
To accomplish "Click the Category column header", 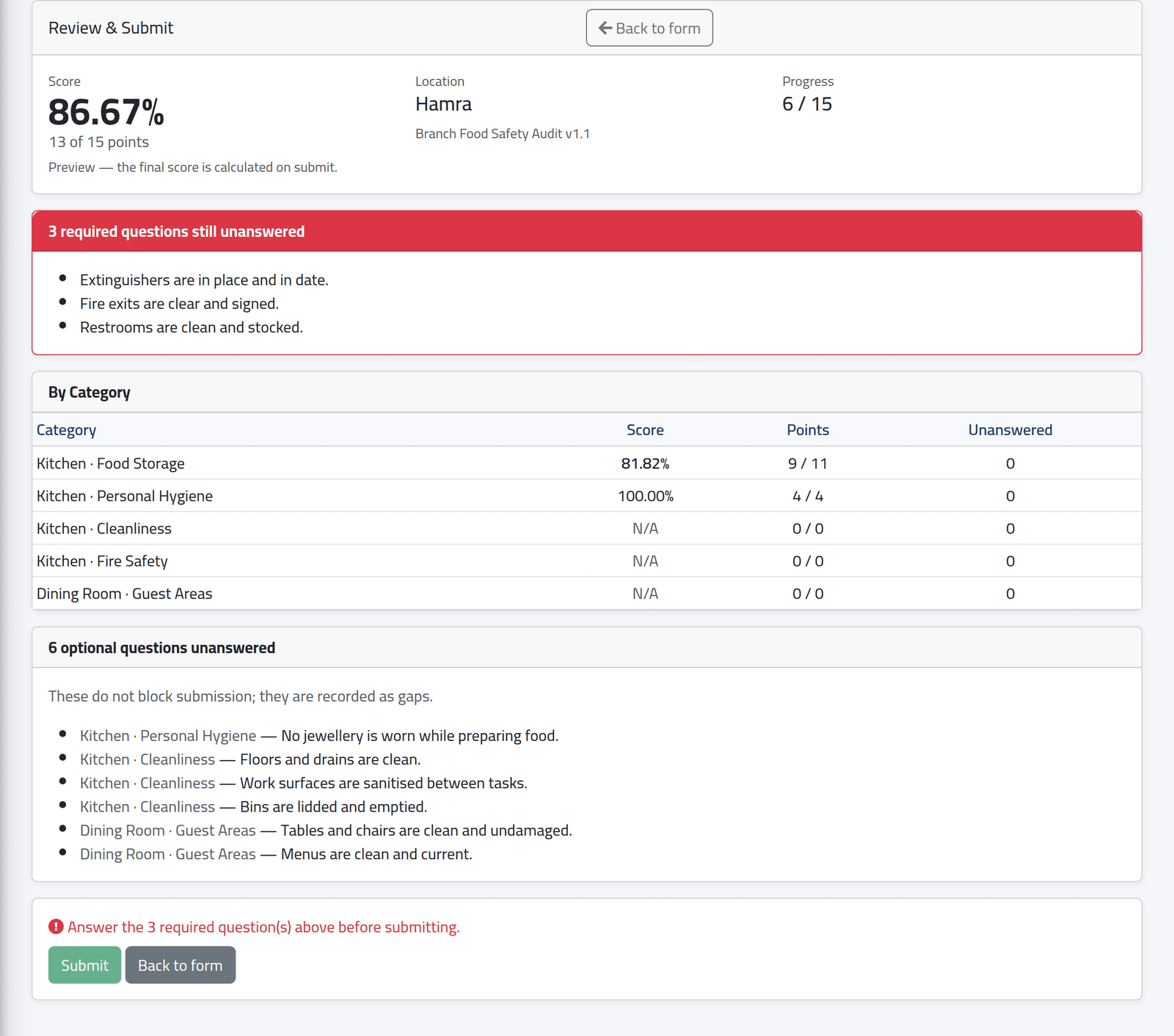I will pyautogui.click(x=67, y=430).
